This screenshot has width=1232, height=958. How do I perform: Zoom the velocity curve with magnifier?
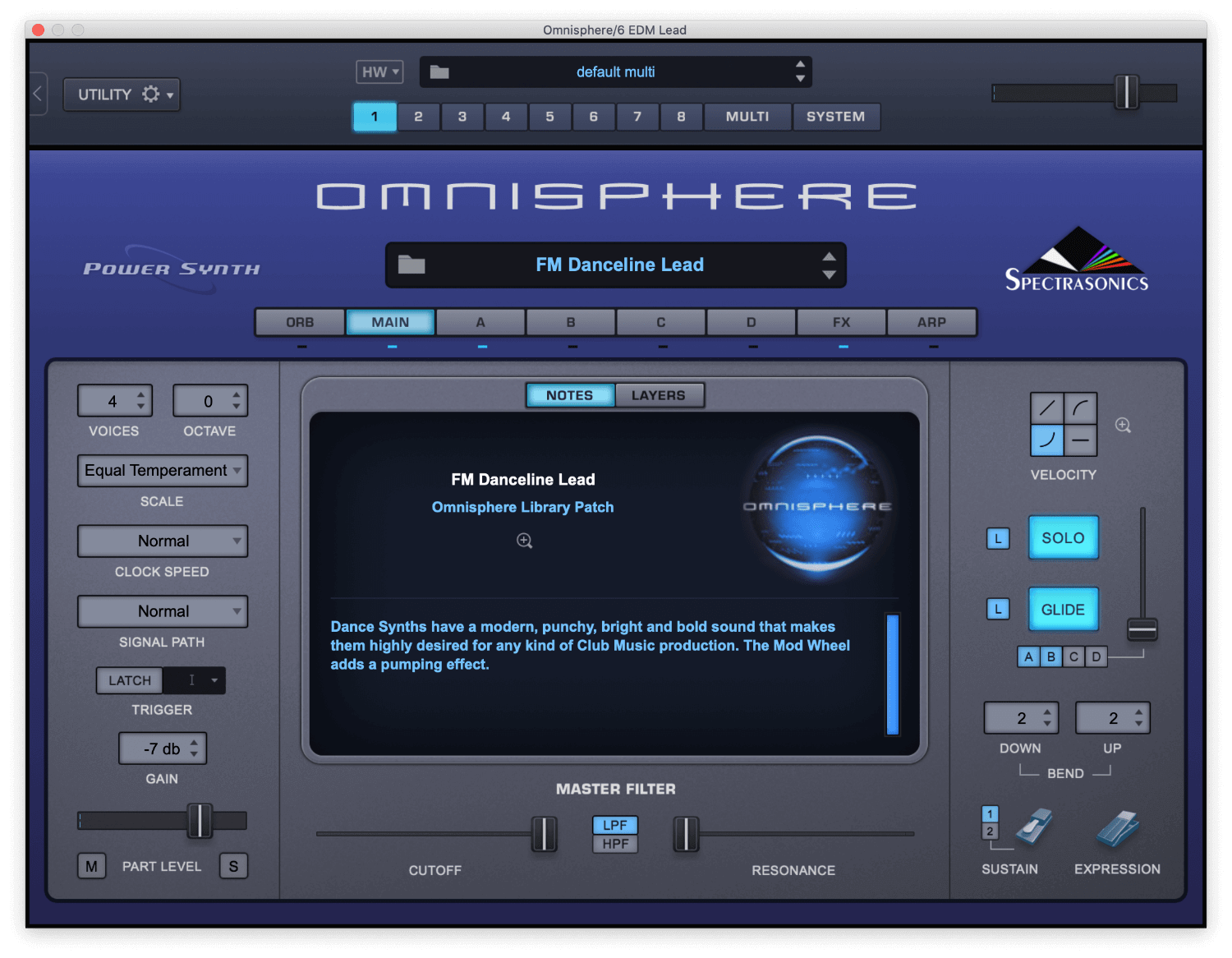(1123, 426)
